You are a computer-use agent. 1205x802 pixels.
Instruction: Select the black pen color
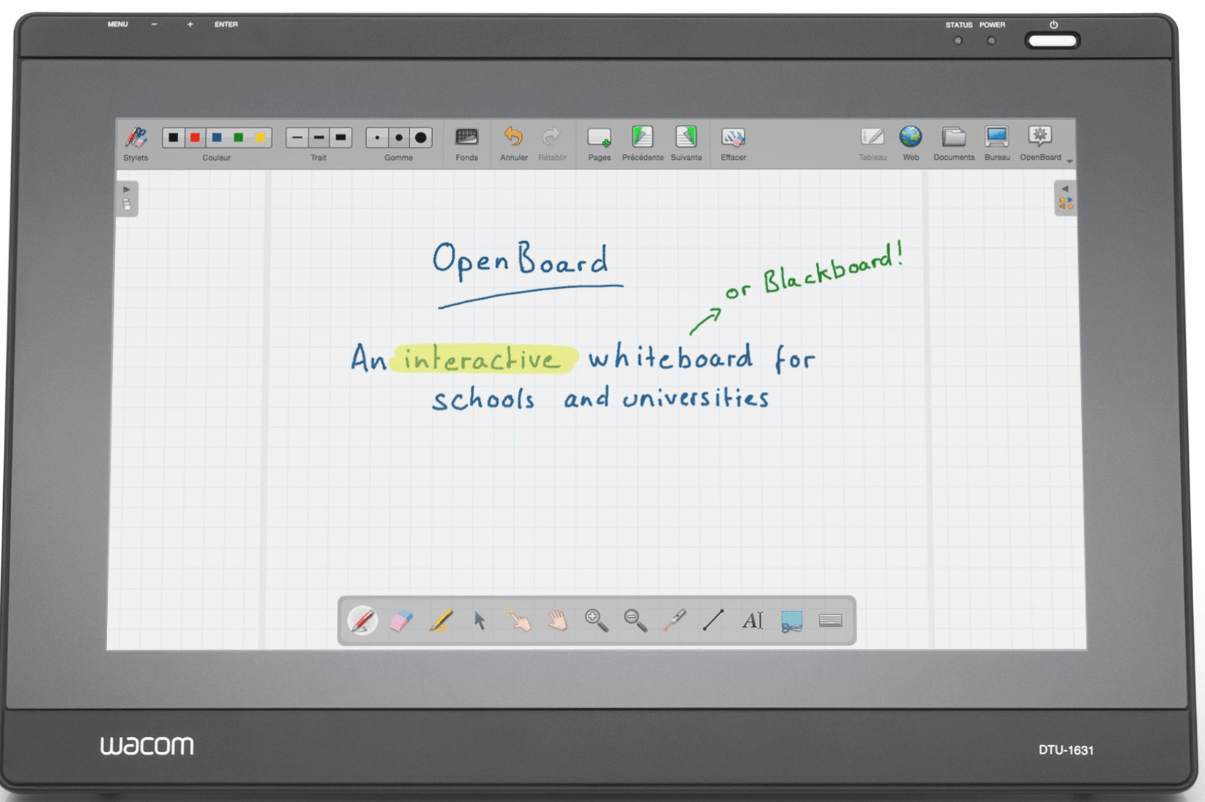(173, 138)
